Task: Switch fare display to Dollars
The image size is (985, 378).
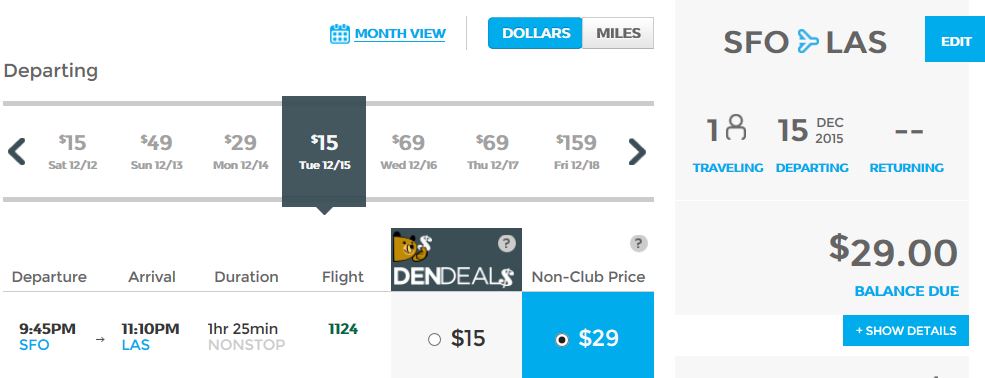Action: point(535,33)
